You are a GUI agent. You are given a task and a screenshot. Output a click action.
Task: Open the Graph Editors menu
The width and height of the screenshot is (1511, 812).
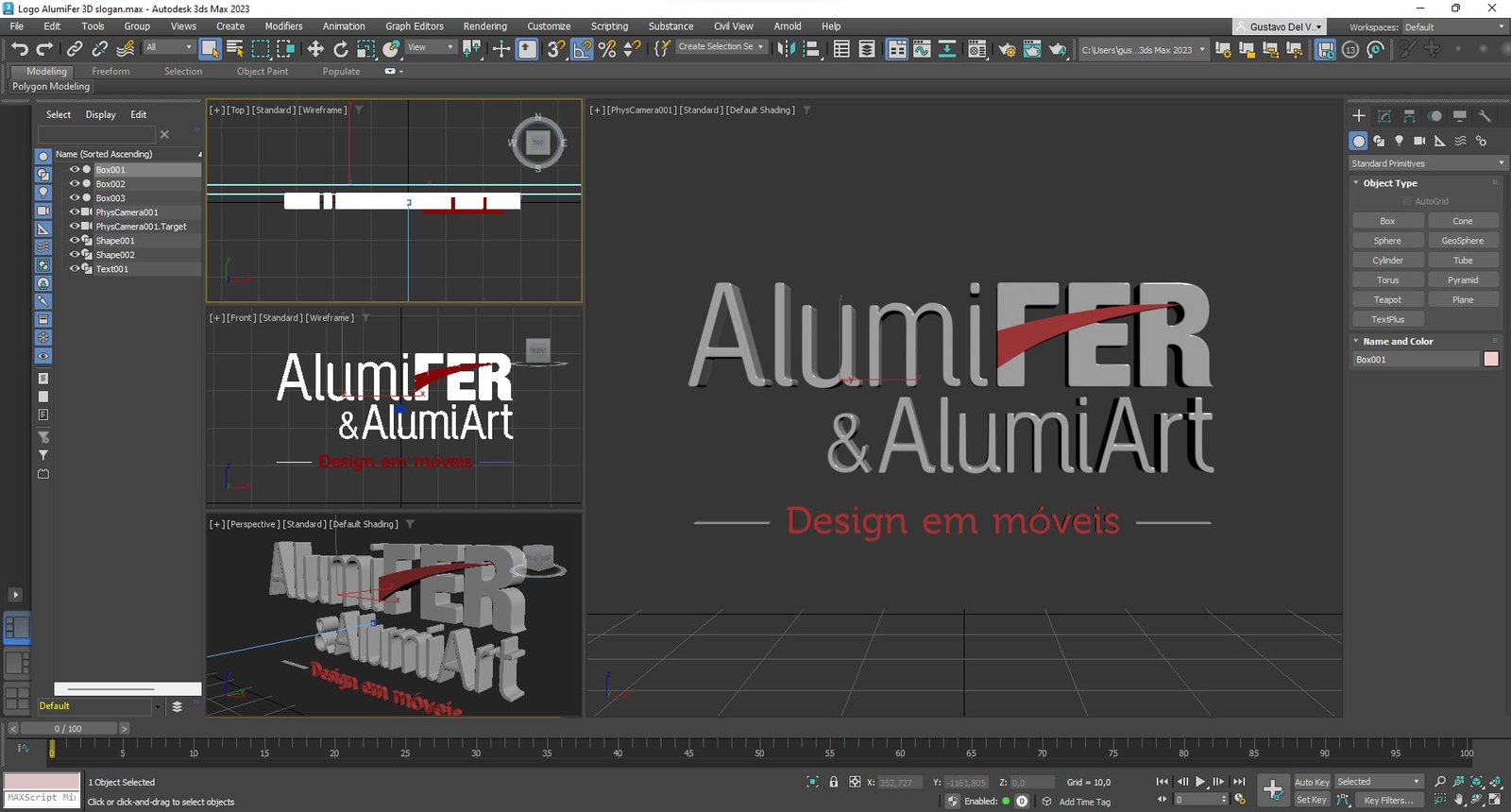[415, 26]
